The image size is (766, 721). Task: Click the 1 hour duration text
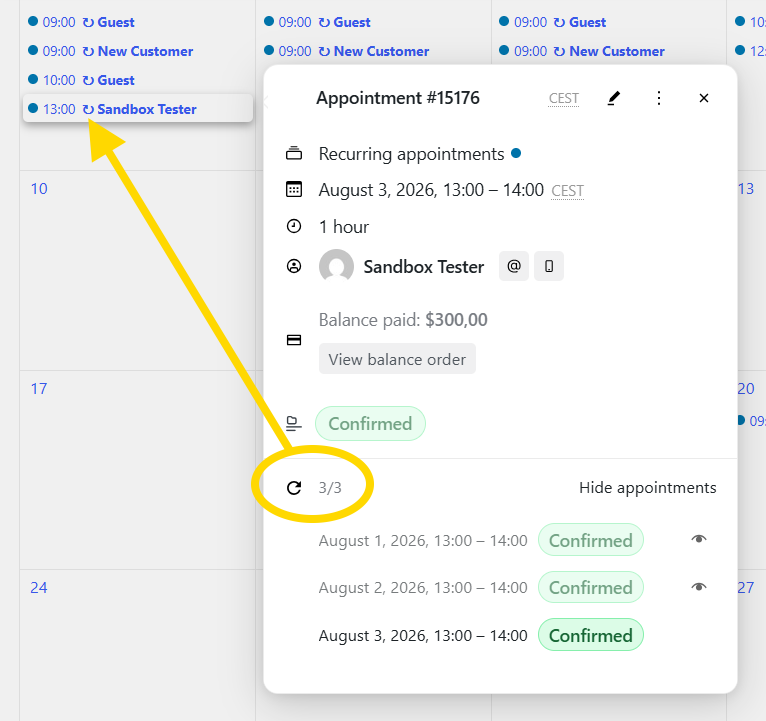[x=343, y=227]
